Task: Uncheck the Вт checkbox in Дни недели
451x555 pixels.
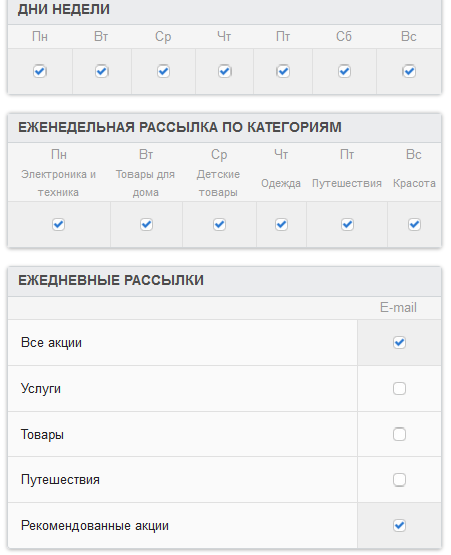Action: [102, 71]
